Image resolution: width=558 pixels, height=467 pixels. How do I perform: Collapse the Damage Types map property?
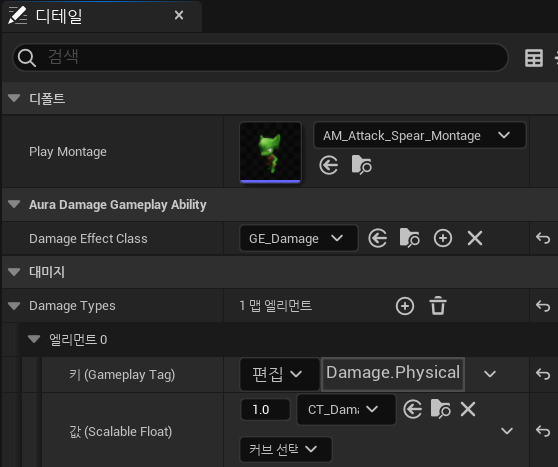point(14,306)
